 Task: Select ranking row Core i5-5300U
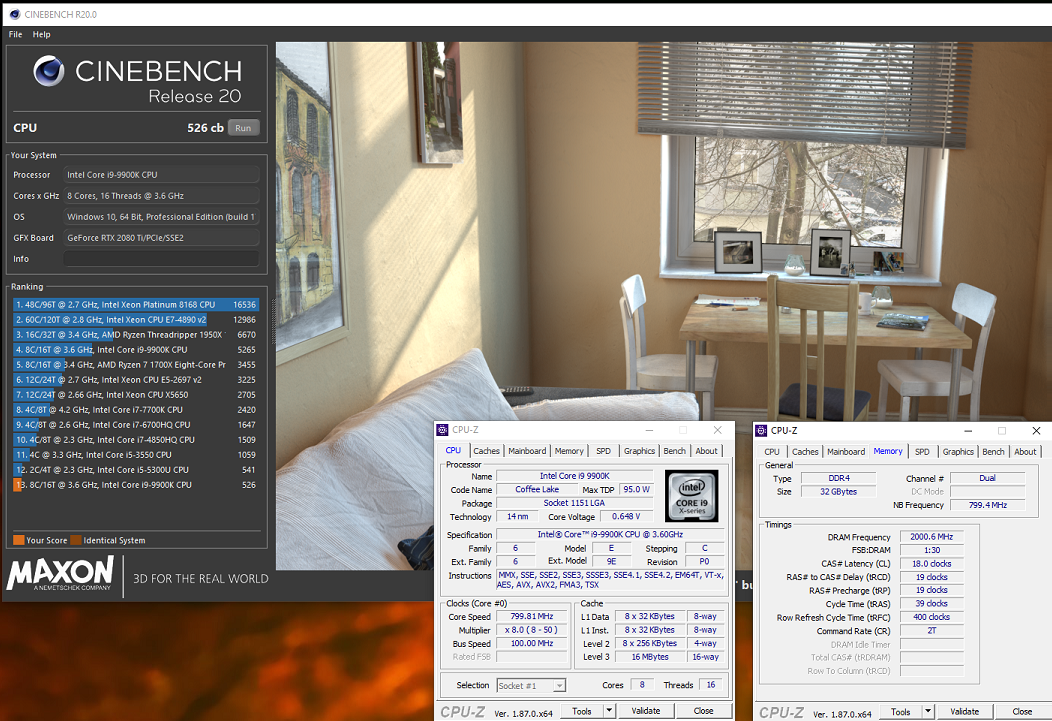(x=136, y=470)
